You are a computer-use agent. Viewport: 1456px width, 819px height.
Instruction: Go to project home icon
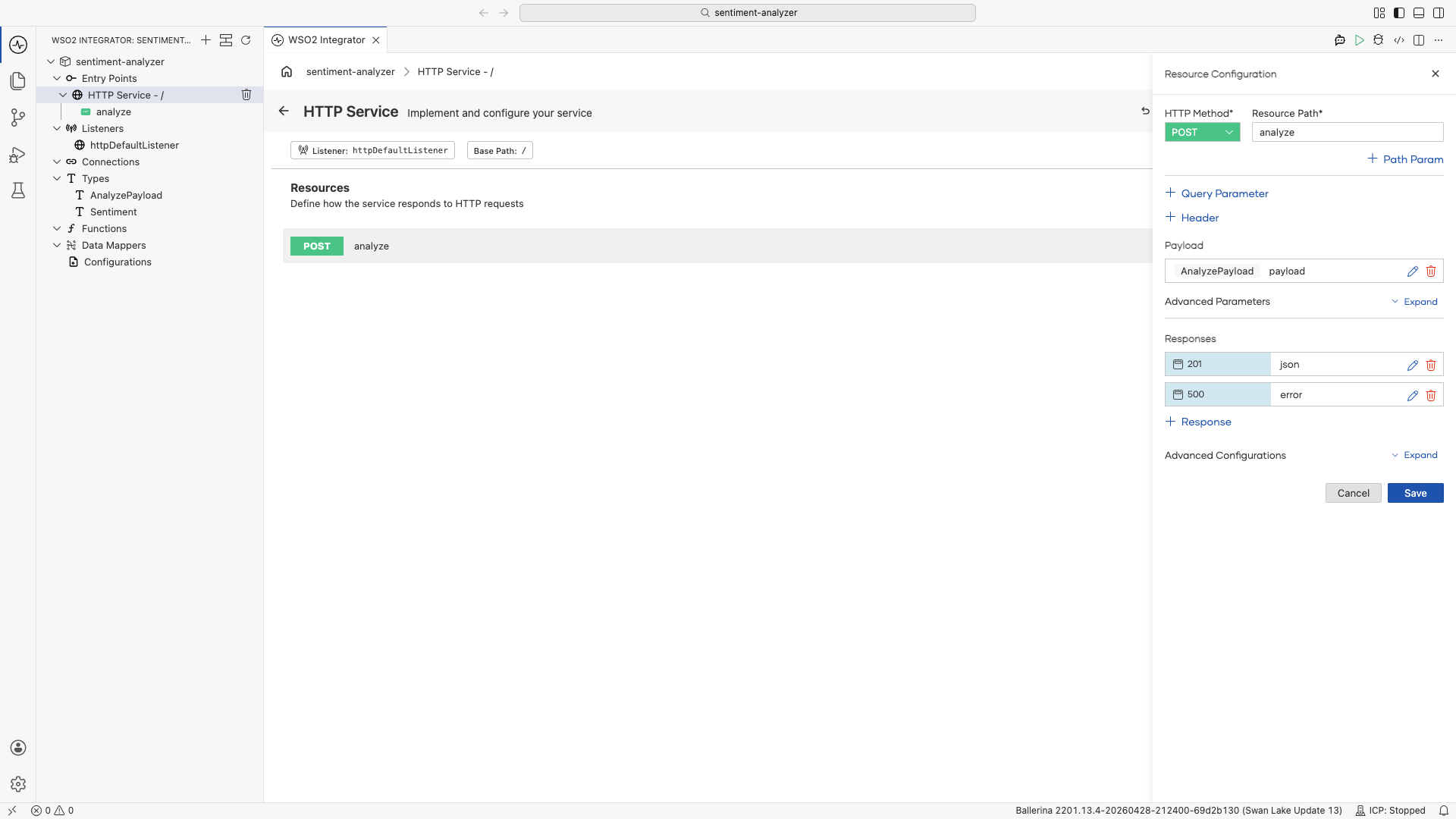coord(287,71)
